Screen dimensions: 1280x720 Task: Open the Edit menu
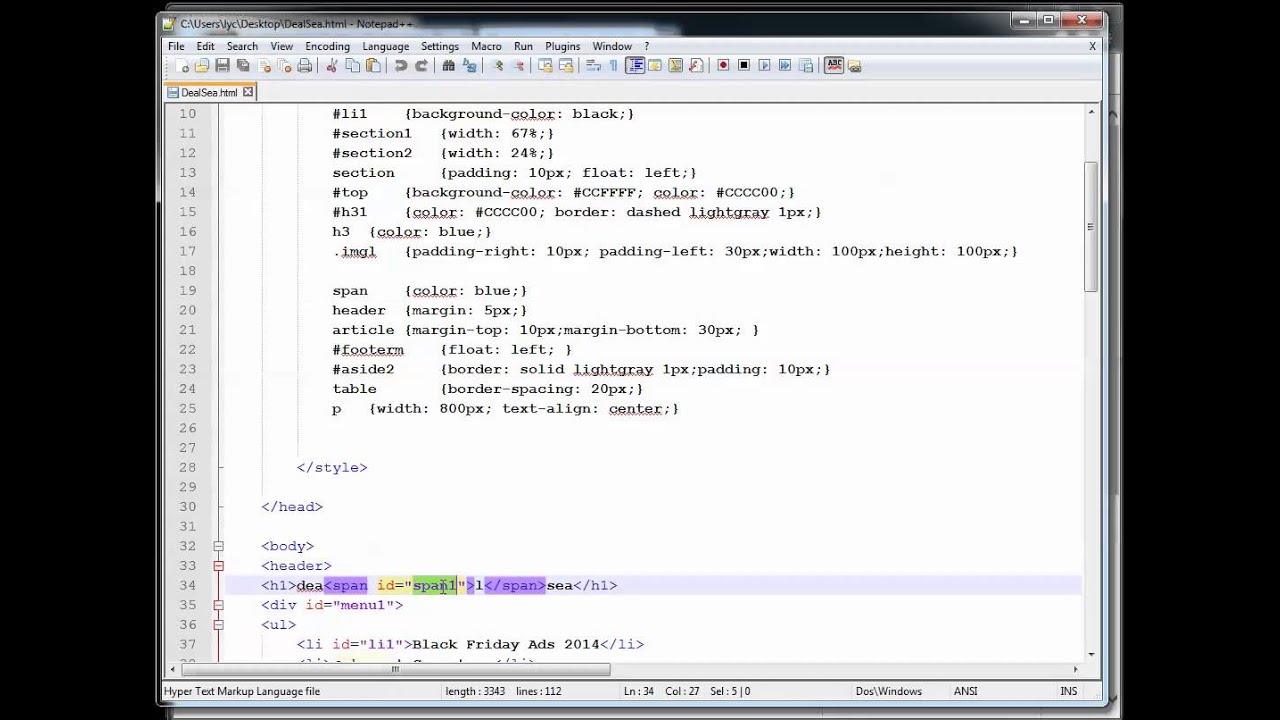(205, 46)
